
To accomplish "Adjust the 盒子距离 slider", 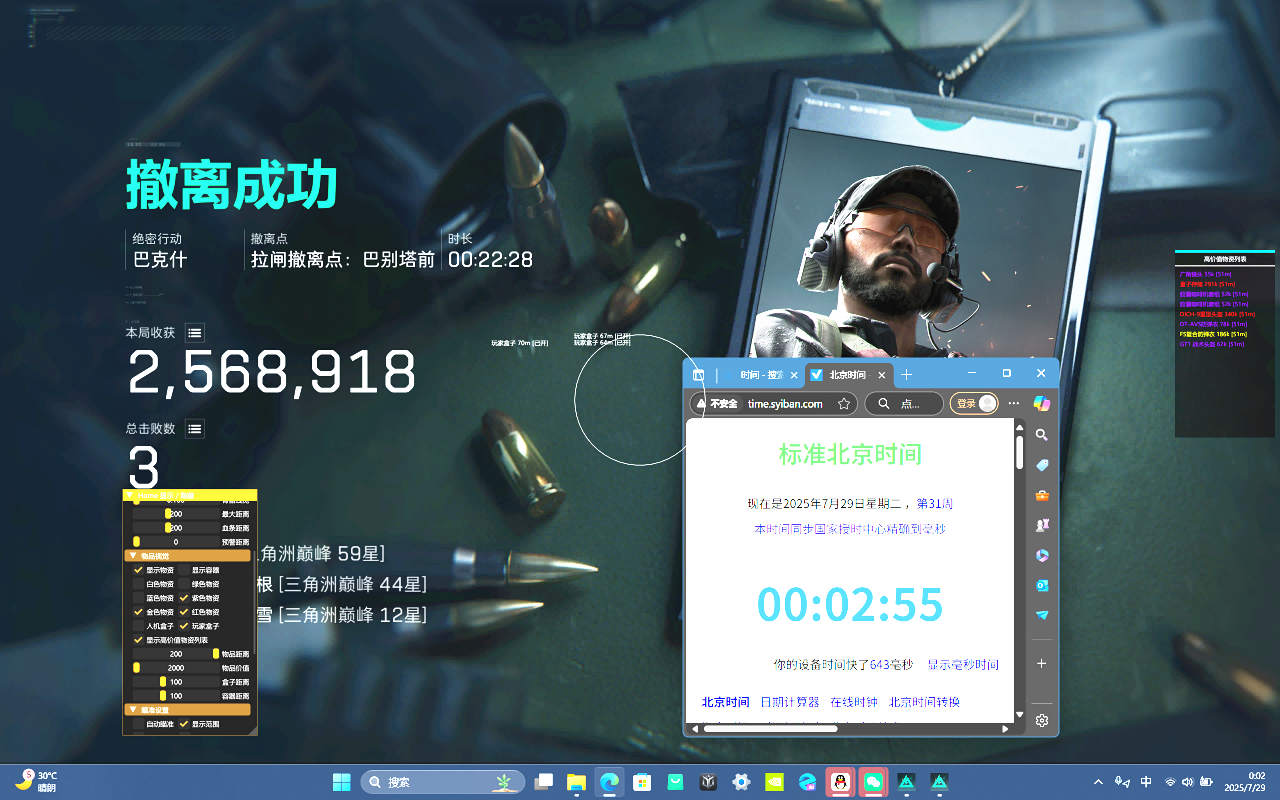I will click(x=176, y=682).
